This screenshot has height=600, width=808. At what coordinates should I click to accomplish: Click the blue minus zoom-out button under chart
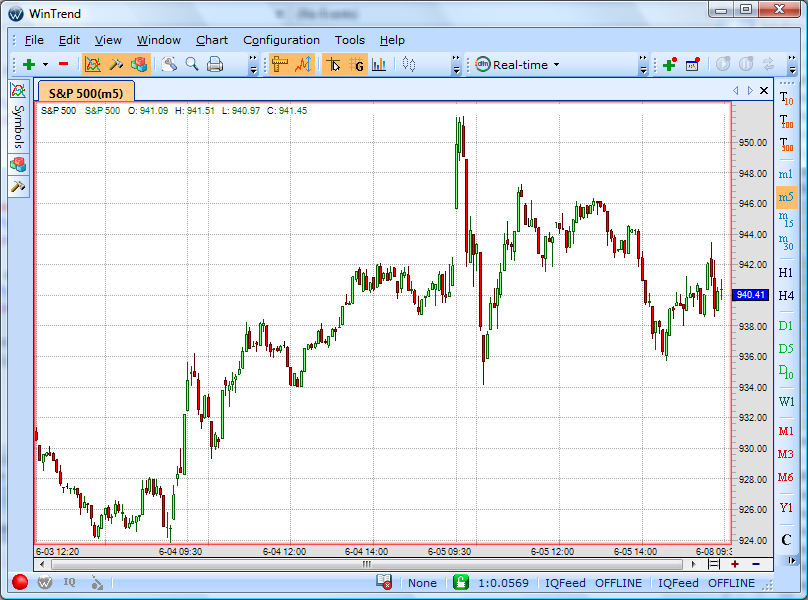point(756,564)
